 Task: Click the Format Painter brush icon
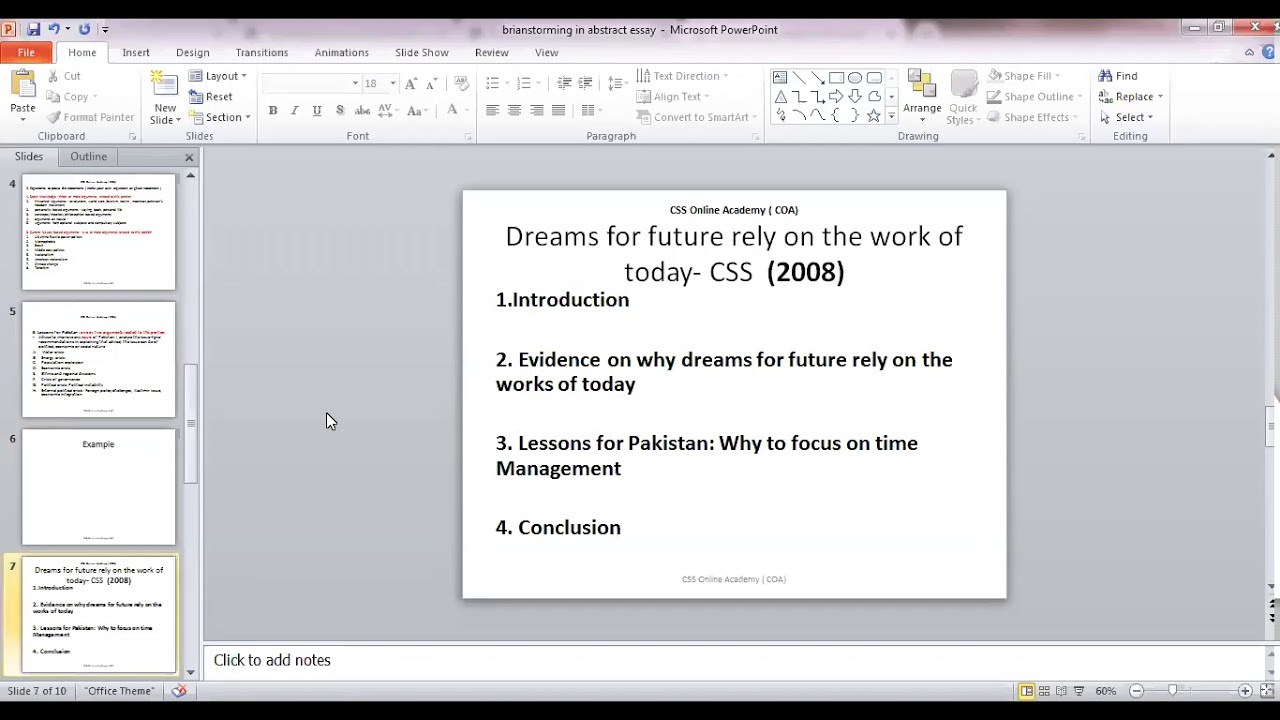pos(53,117)
